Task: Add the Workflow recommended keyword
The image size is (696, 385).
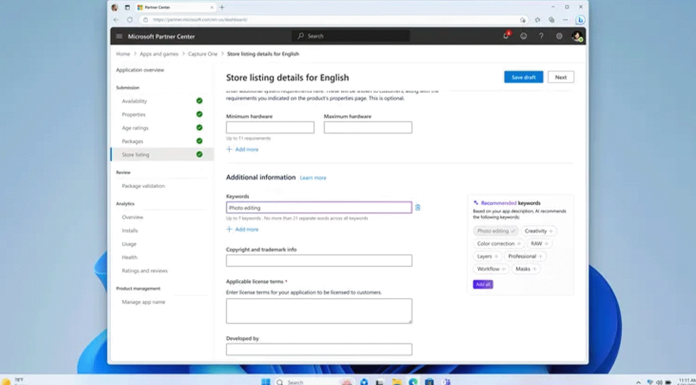Action: (x=491, y=269)
